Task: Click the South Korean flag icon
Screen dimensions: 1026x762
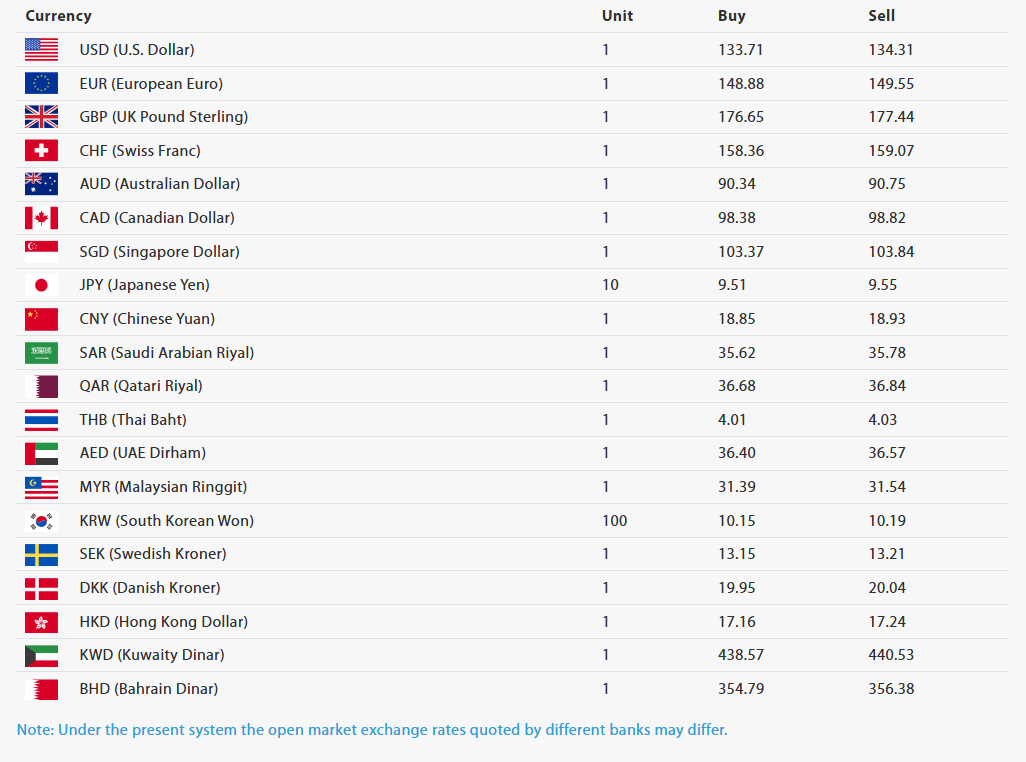Action: (x=41, y=521)
